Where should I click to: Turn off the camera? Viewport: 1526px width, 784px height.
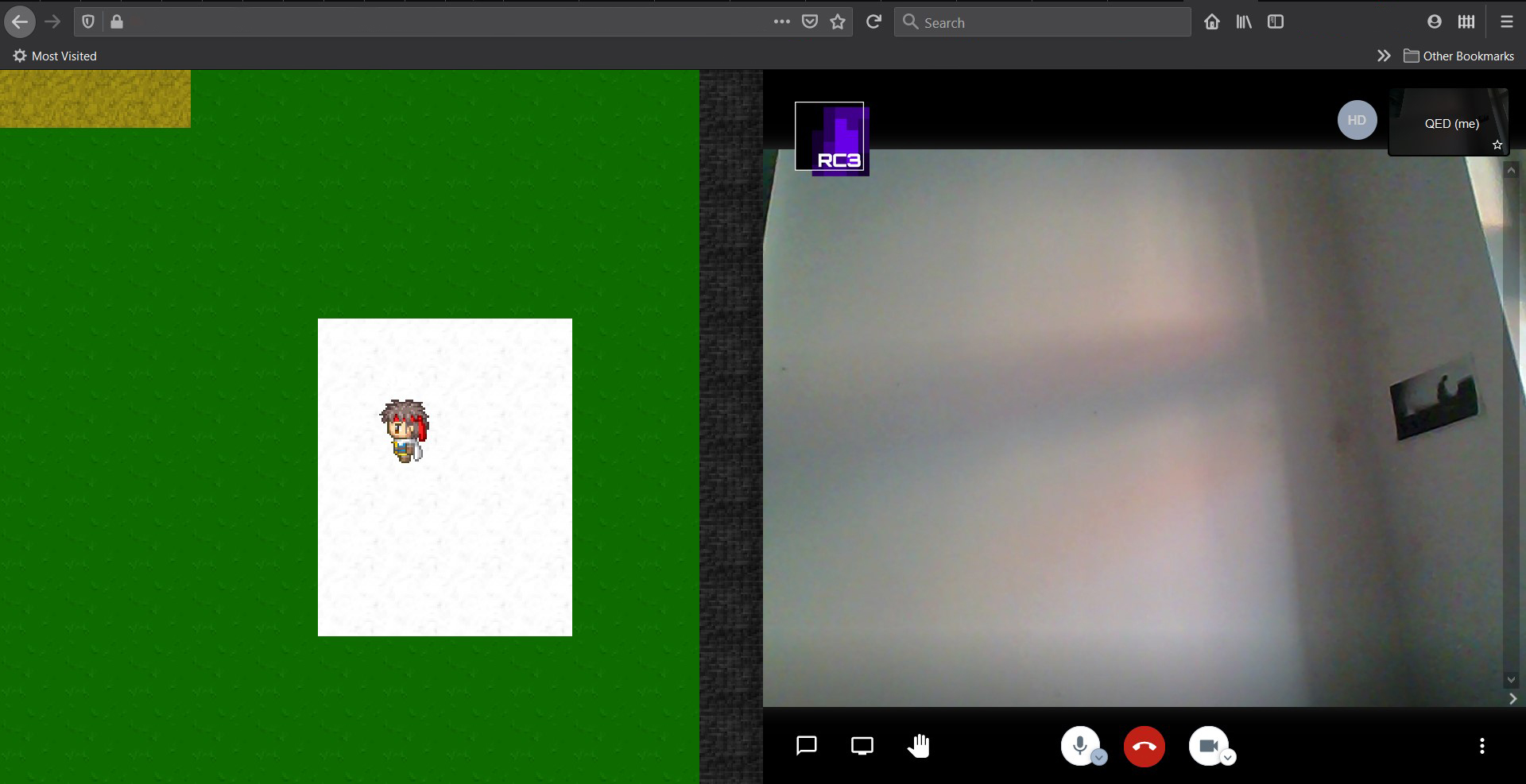click(1207, 745)
